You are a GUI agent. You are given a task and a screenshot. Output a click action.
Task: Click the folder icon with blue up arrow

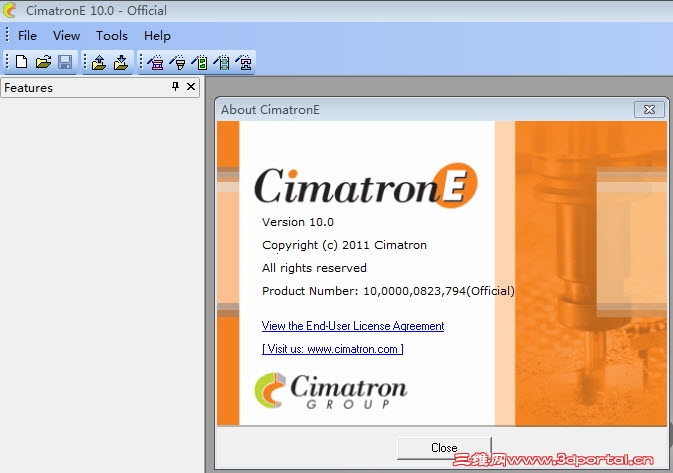click(x=99, y=62)
